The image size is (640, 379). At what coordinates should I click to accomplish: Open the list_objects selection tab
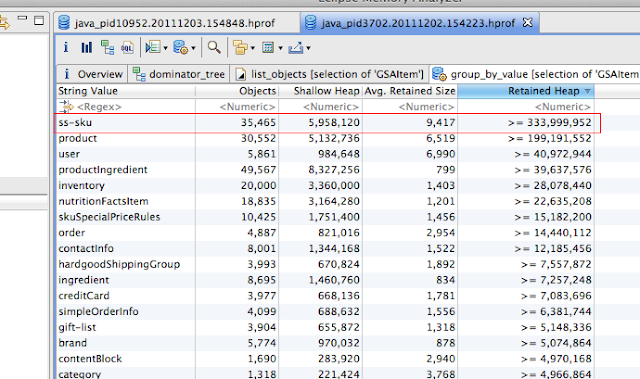tap(330, 74)
